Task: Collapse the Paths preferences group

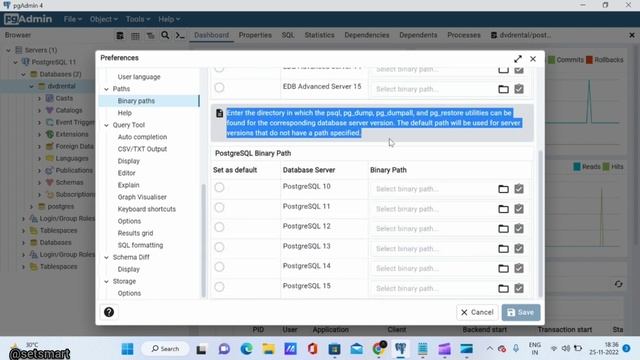Action: [107, 89]
